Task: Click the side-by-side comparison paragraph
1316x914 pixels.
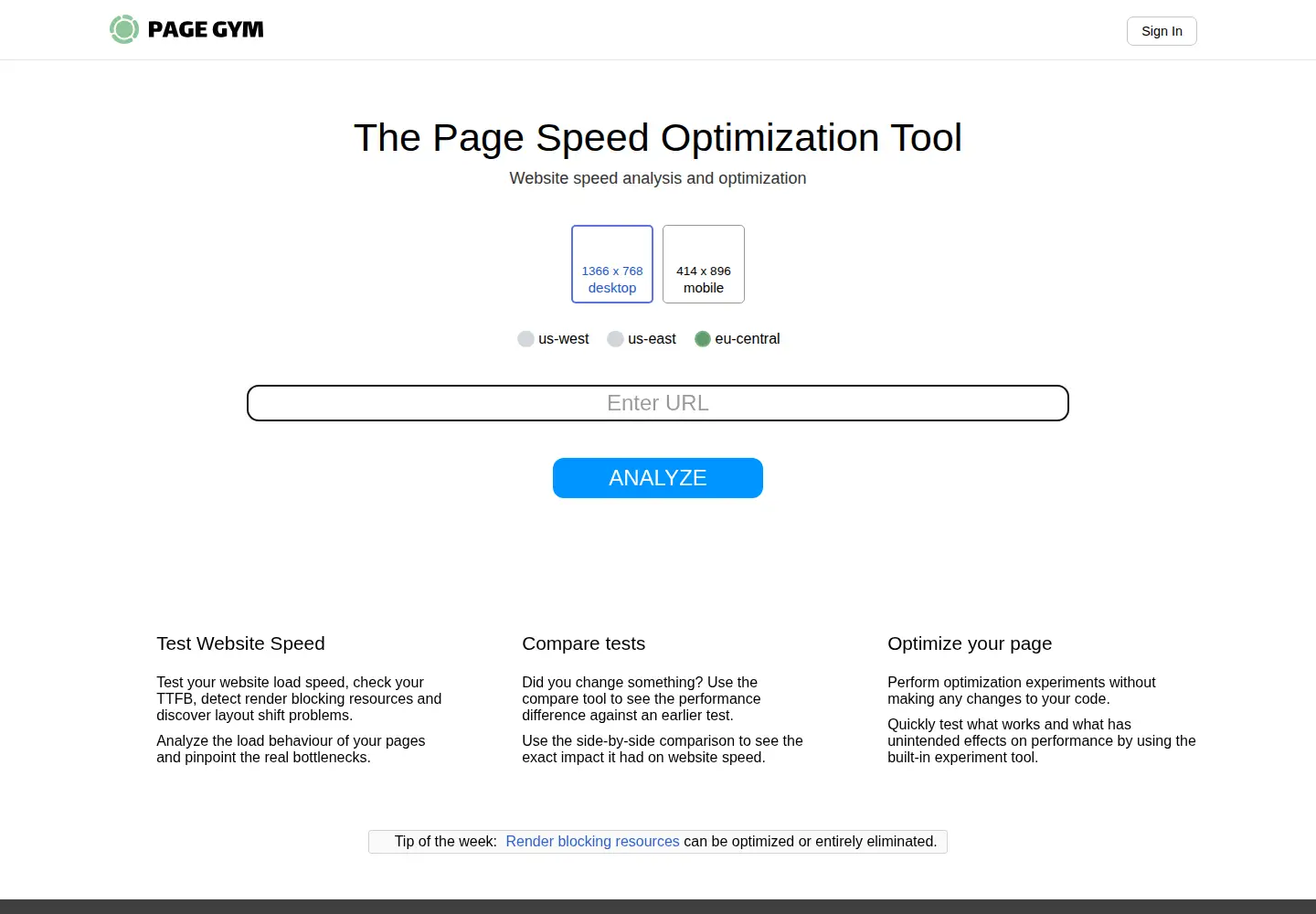Action: [x=663, y=749]
